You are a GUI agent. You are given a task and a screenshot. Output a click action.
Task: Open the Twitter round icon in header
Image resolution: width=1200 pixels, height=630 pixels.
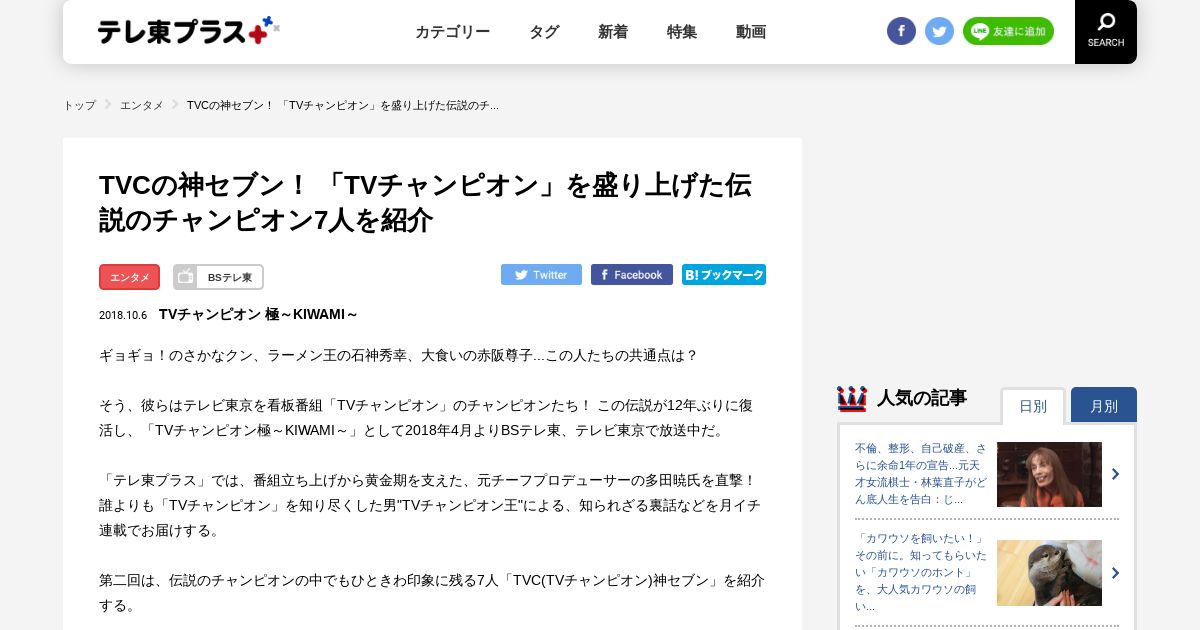click(x=939, y=31)
